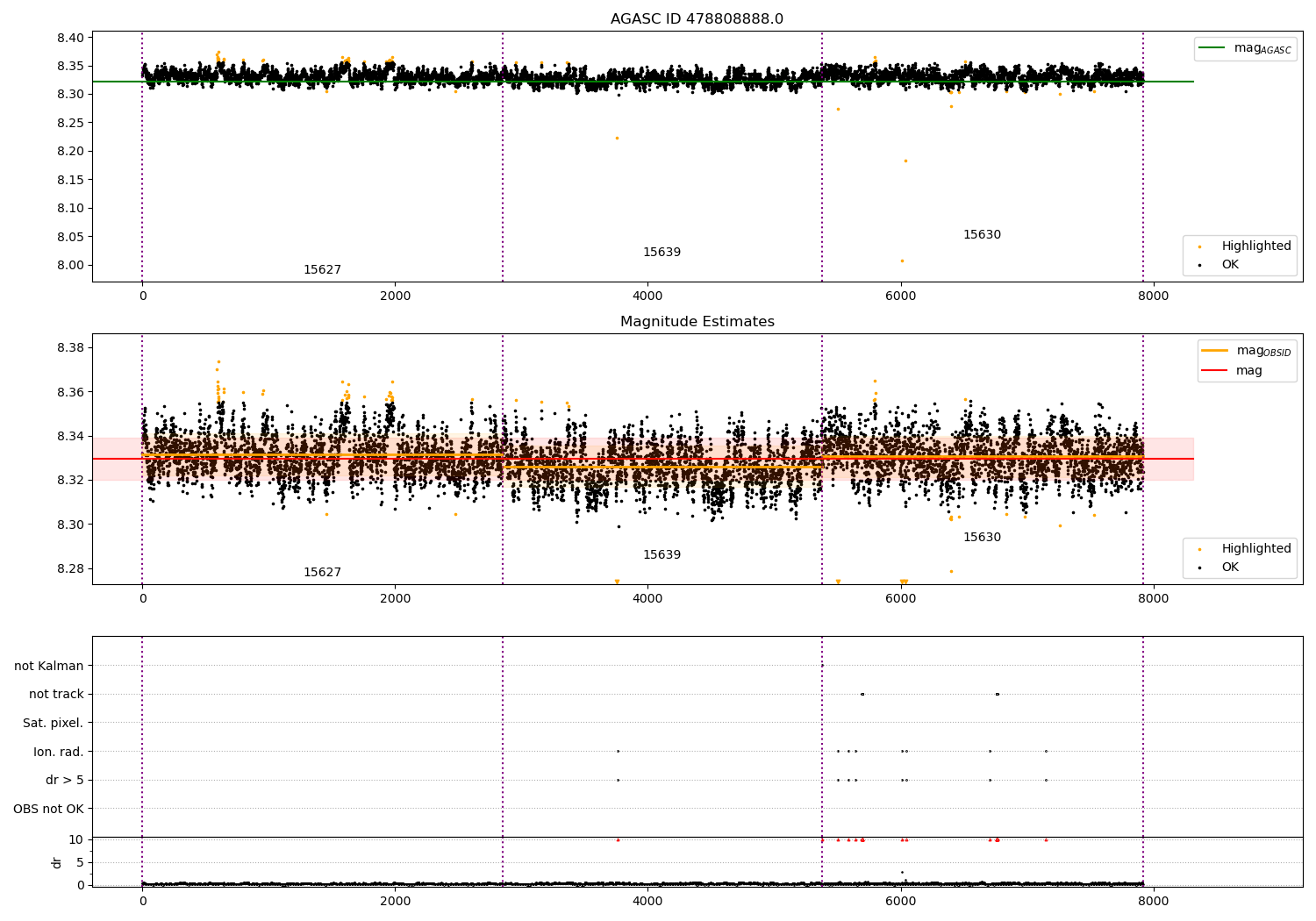The width and height of the screenshot is (1316, 921).
Task: Click the rotated 'dr' axis label
Action: [57, 862]
